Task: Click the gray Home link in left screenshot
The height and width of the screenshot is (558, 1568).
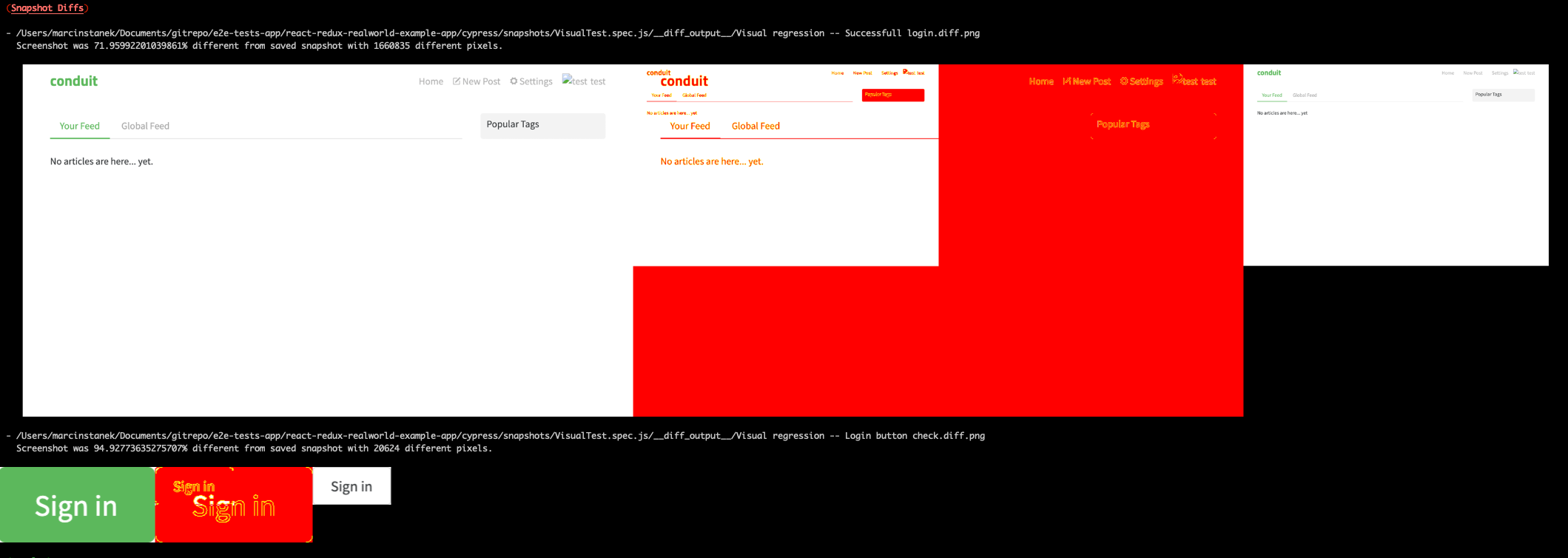Action: [x=431, y=81]
